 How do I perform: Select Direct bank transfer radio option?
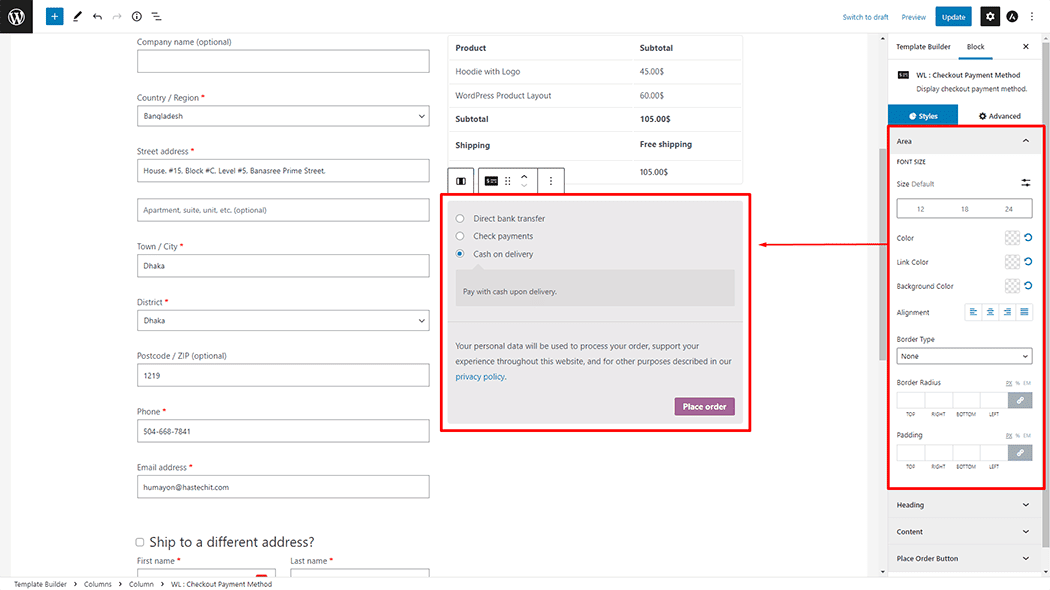[x=460, y=218]
